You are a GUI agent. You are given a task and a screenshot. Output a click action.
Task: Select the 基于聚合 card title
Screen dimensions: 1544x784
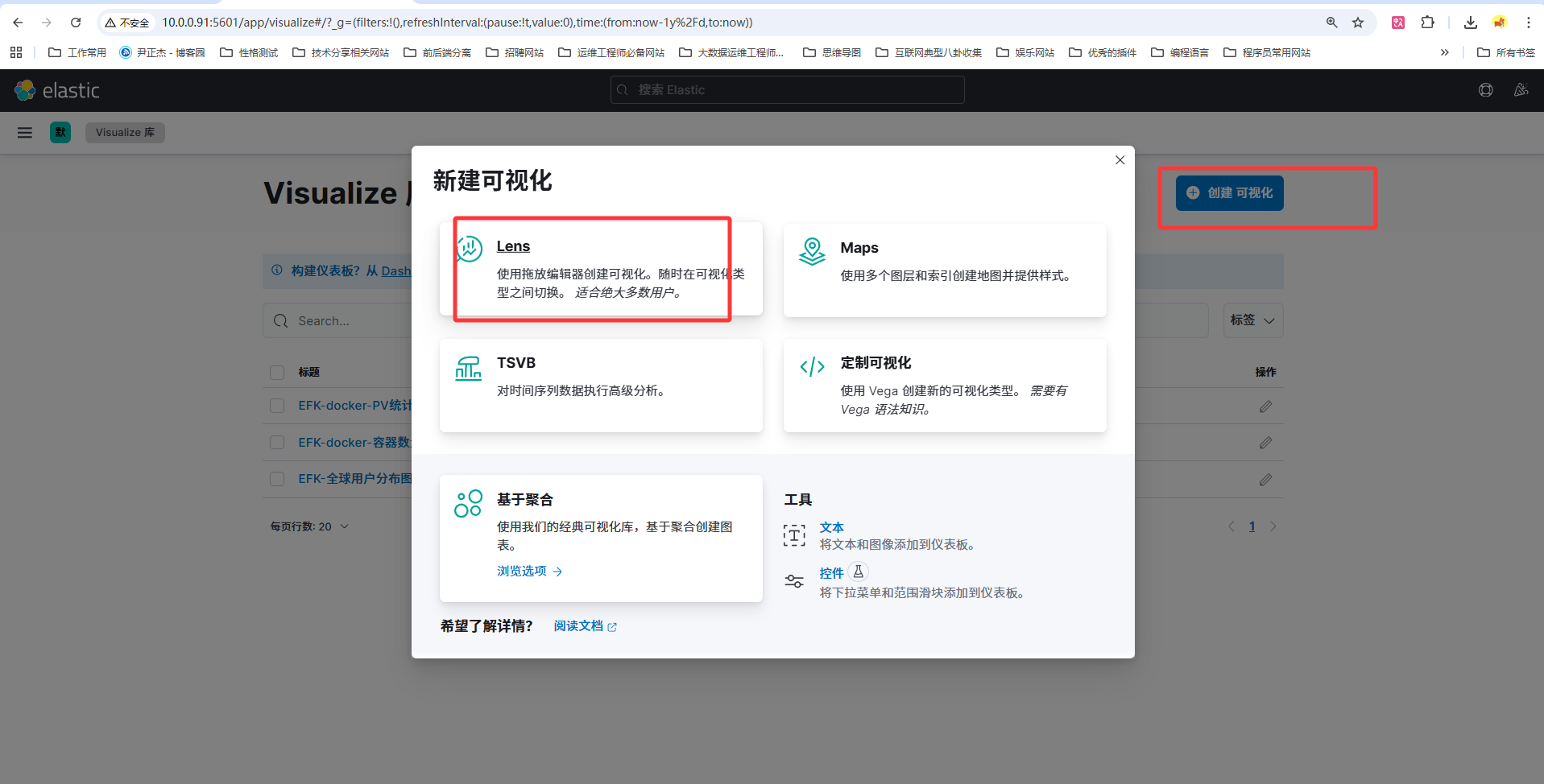point(525,500)
